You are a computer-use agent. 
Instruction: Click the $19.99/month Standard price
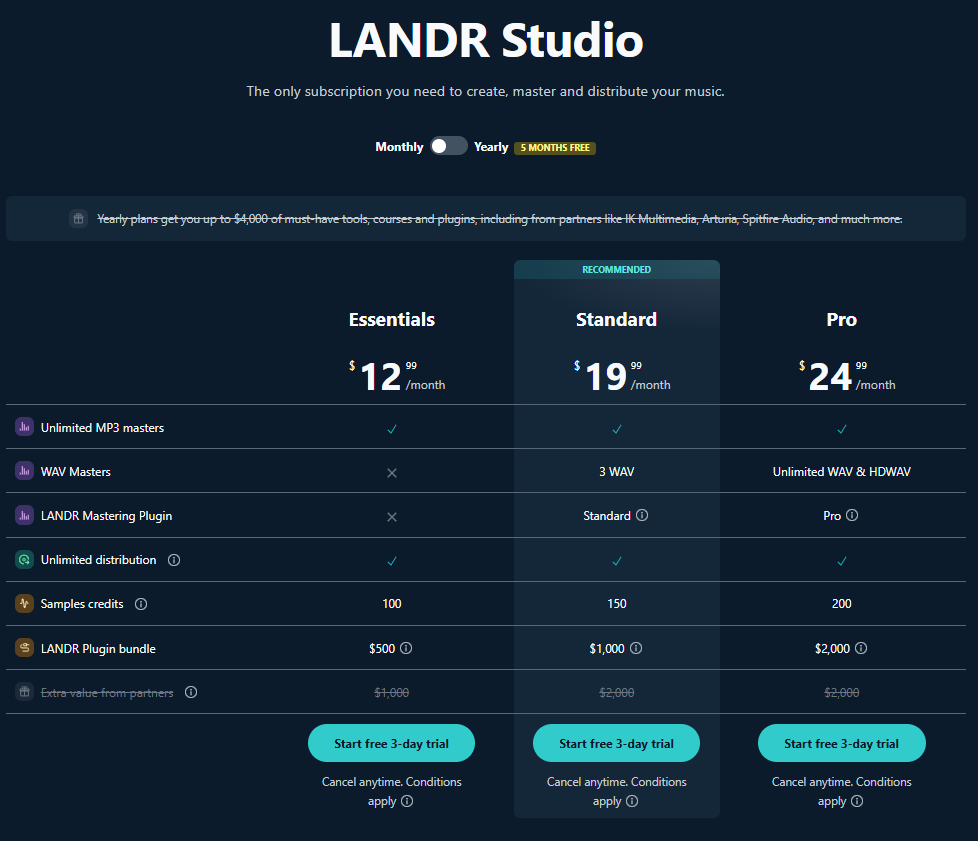pos(622,376)
